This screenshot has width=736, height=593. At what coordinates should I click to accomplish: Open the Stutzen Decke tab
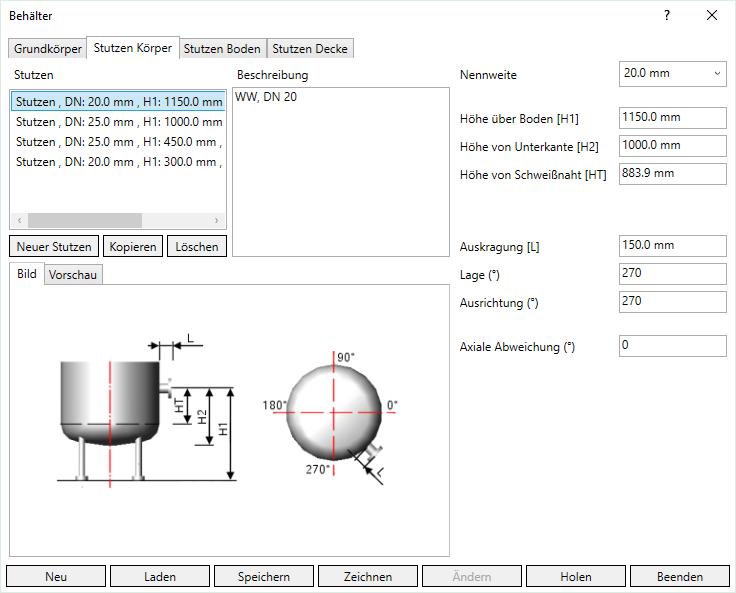click(310, 49)
